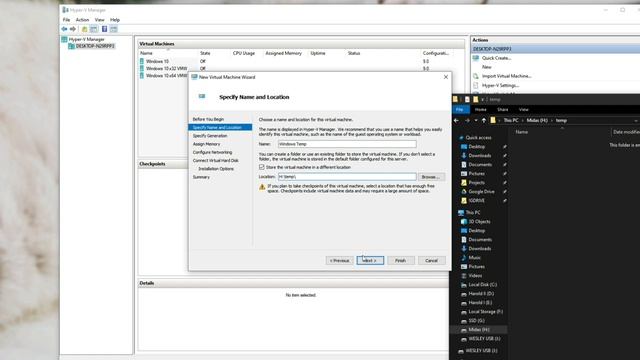This screenshot has width=640, height=360.
Task: Click New in the Actions pane
Action: click(x=487, y=67)
